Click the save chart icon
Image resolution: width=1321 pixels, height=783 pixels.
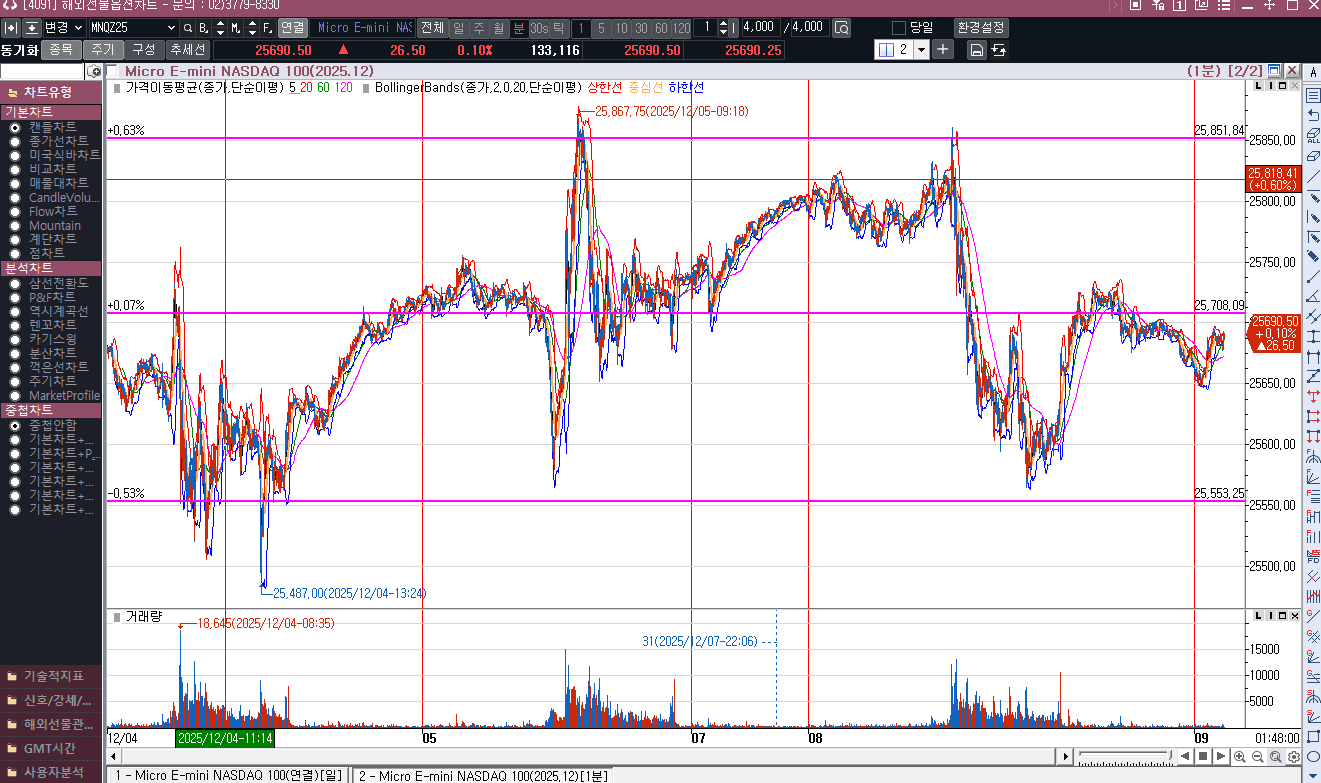click(976, 50)
